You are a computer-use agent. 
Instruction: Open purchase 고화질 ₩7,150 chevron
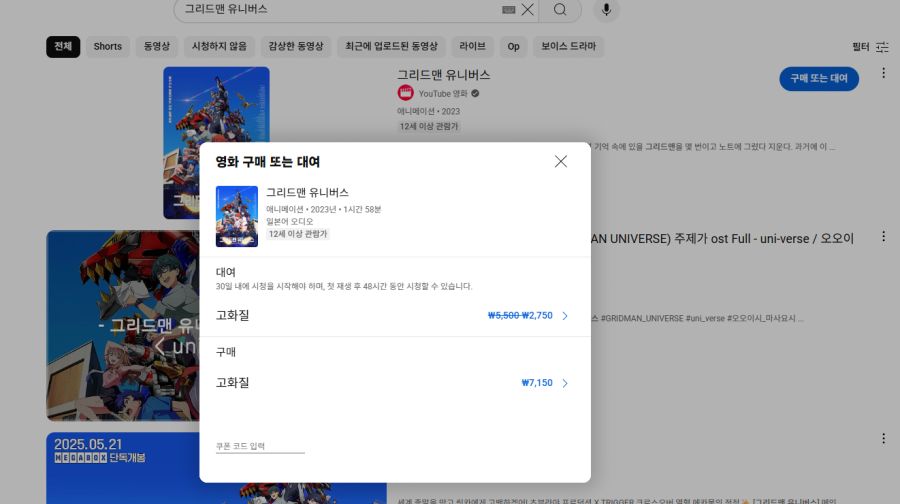click(565, 383)
